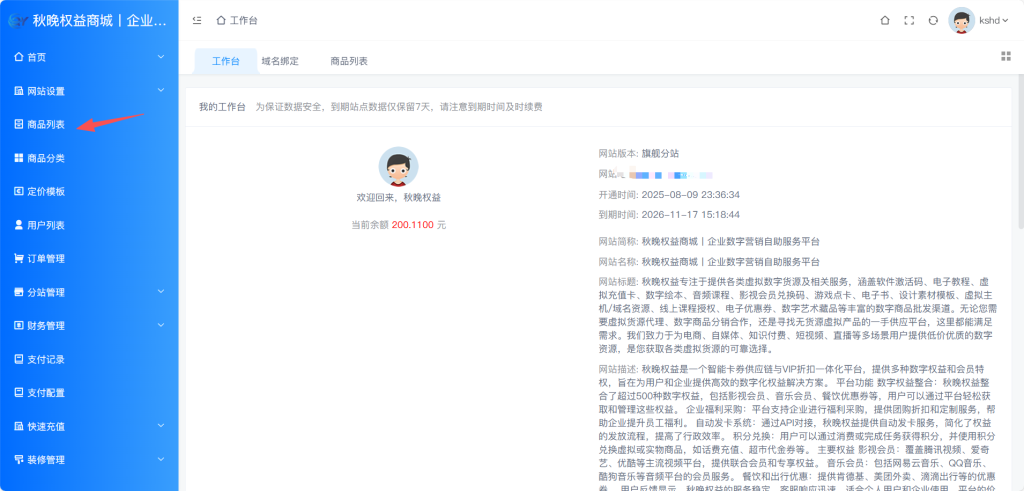Screen dimensions: 1024x491
Task: Switch to the 商品列表 tab
Action: coord(349,61)
